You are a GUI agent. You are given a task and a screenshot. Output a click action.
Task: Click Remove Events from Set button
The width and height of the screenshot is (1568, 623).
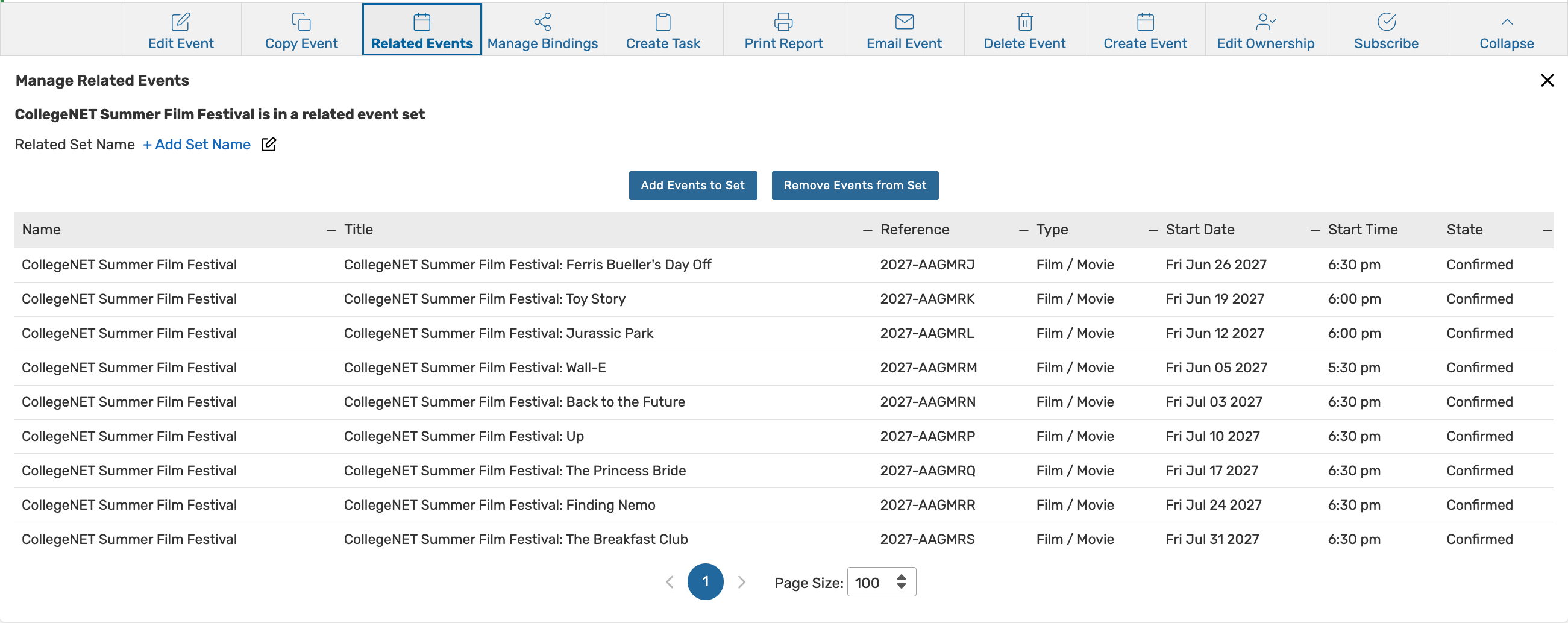pos(855,186)
